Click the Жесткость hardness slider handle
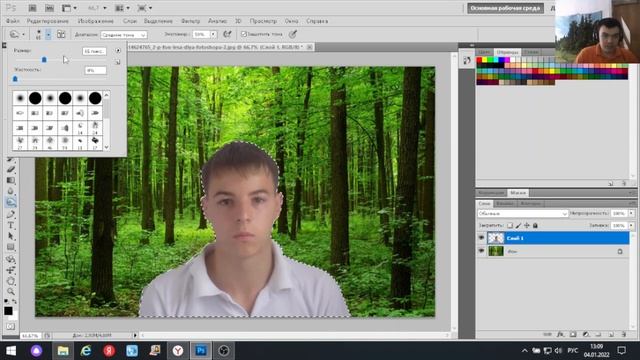 coord(15,79)
